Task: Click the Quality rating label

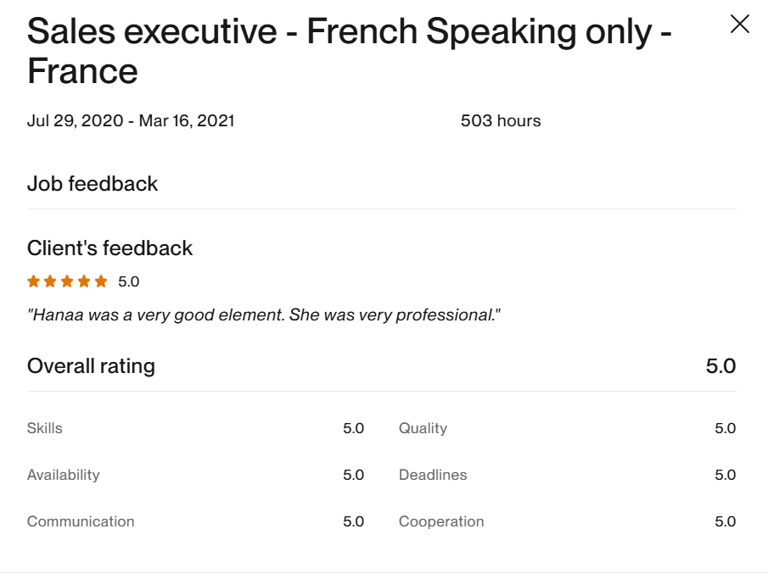Action: point(423,428)
